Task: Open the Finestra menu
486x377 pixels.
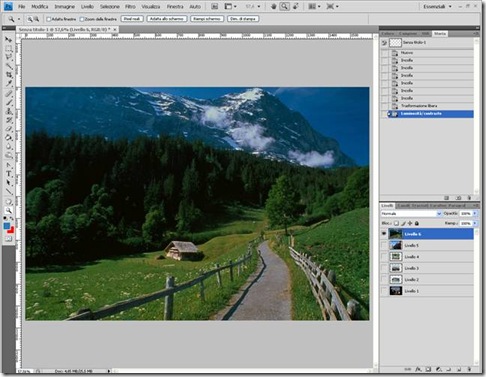Action: pos(175,6)
